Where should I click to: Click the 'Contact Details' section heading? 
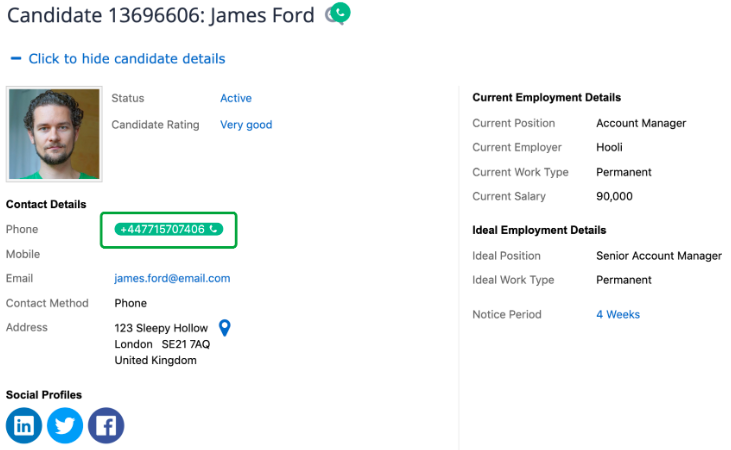click(x=46, y=204)
